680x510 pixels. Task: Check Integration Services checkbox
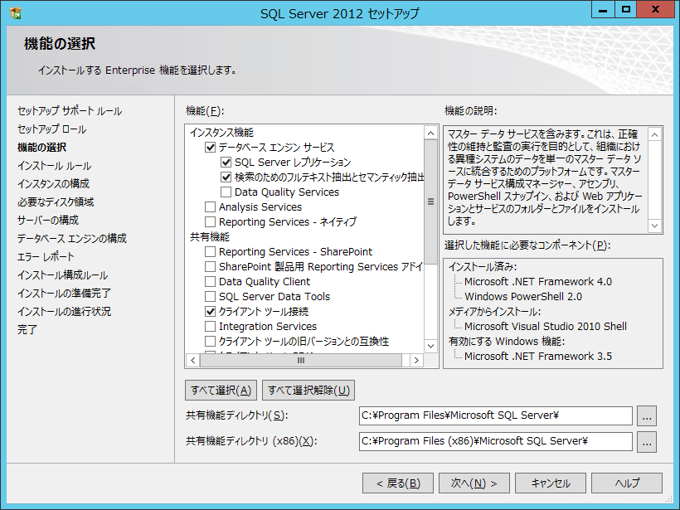[210, 326]
